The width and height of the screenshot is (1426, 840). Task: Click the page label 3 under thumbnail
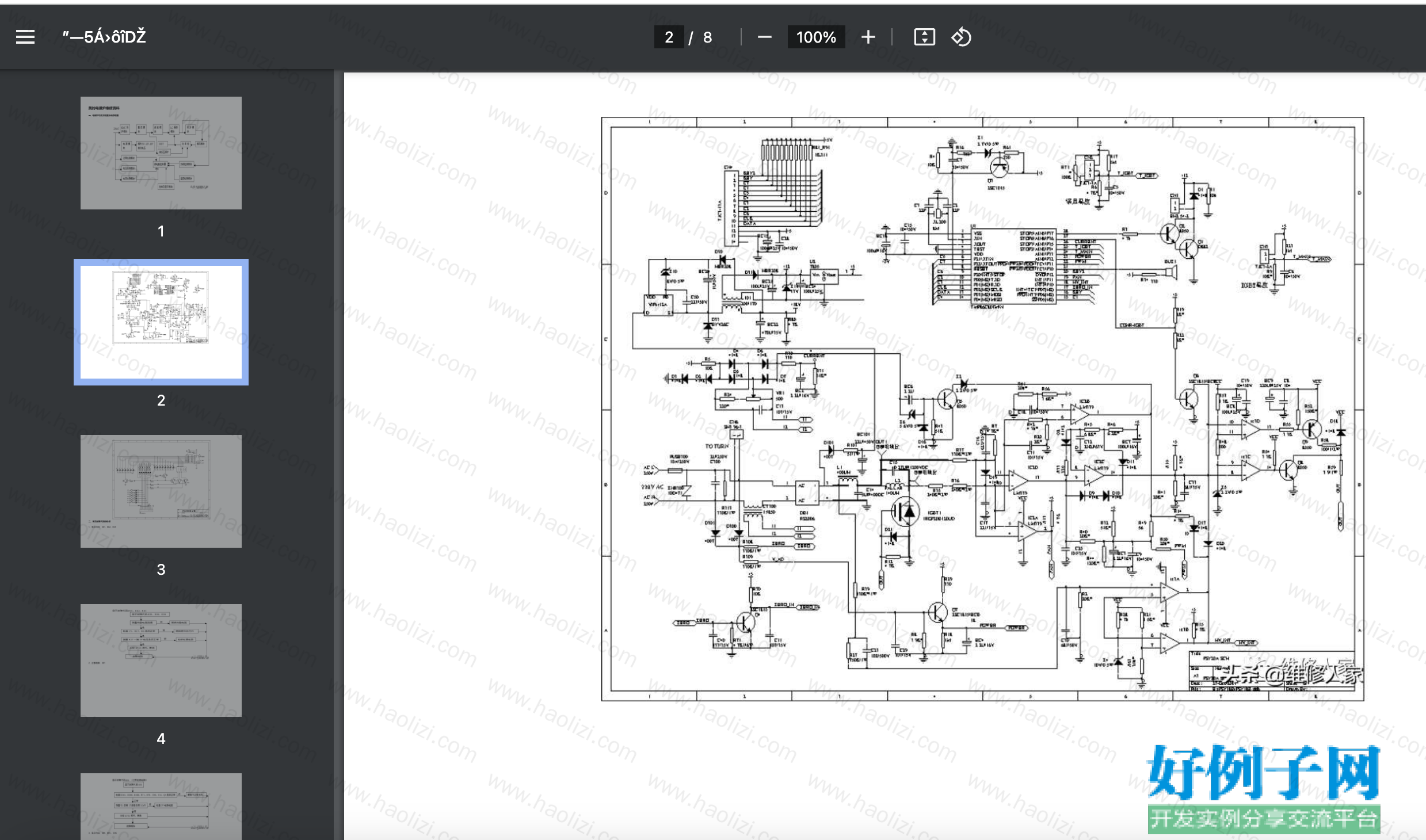click(161, 570)
